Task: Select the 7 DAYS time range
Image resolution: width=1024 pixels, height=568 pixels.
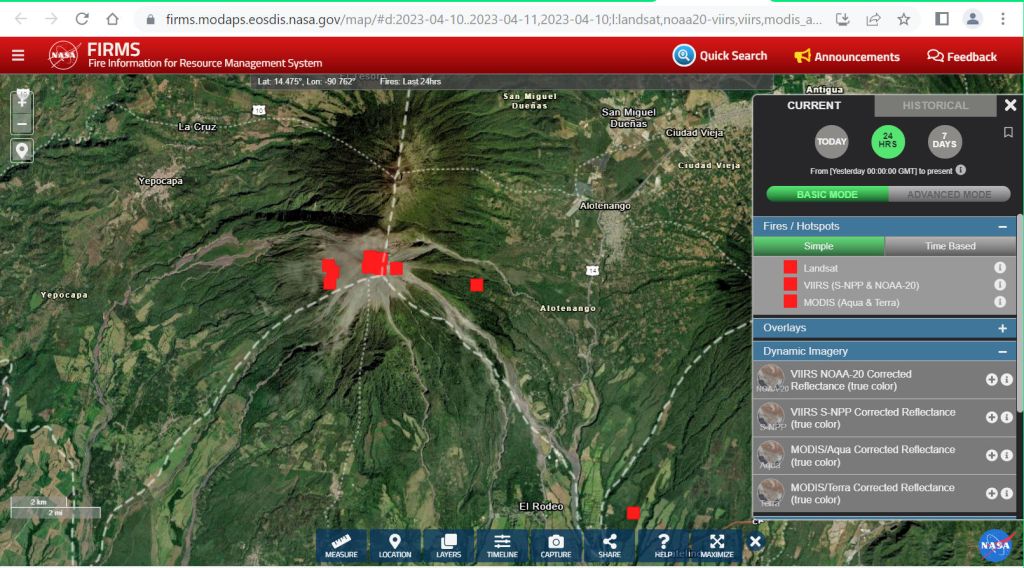Action: coord(944,141)
